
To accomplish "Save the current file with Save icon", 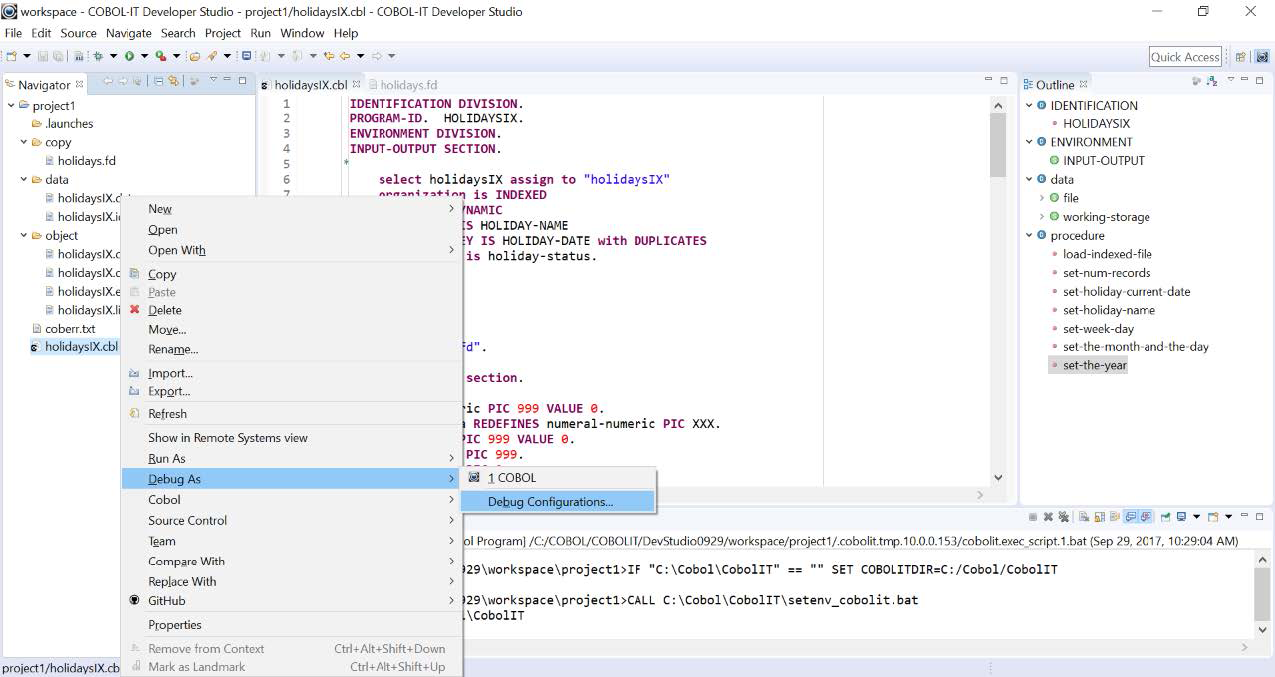I will pos(44,57).
